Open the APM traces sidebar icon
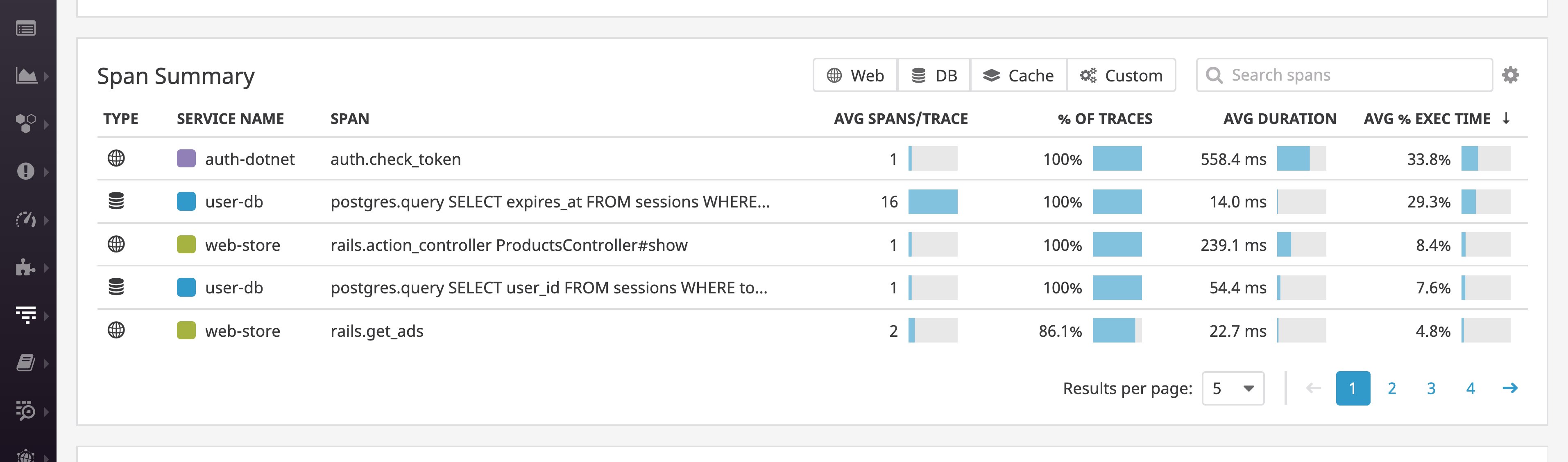Screen dimensions: 1568x462 [x=25, y=315]
